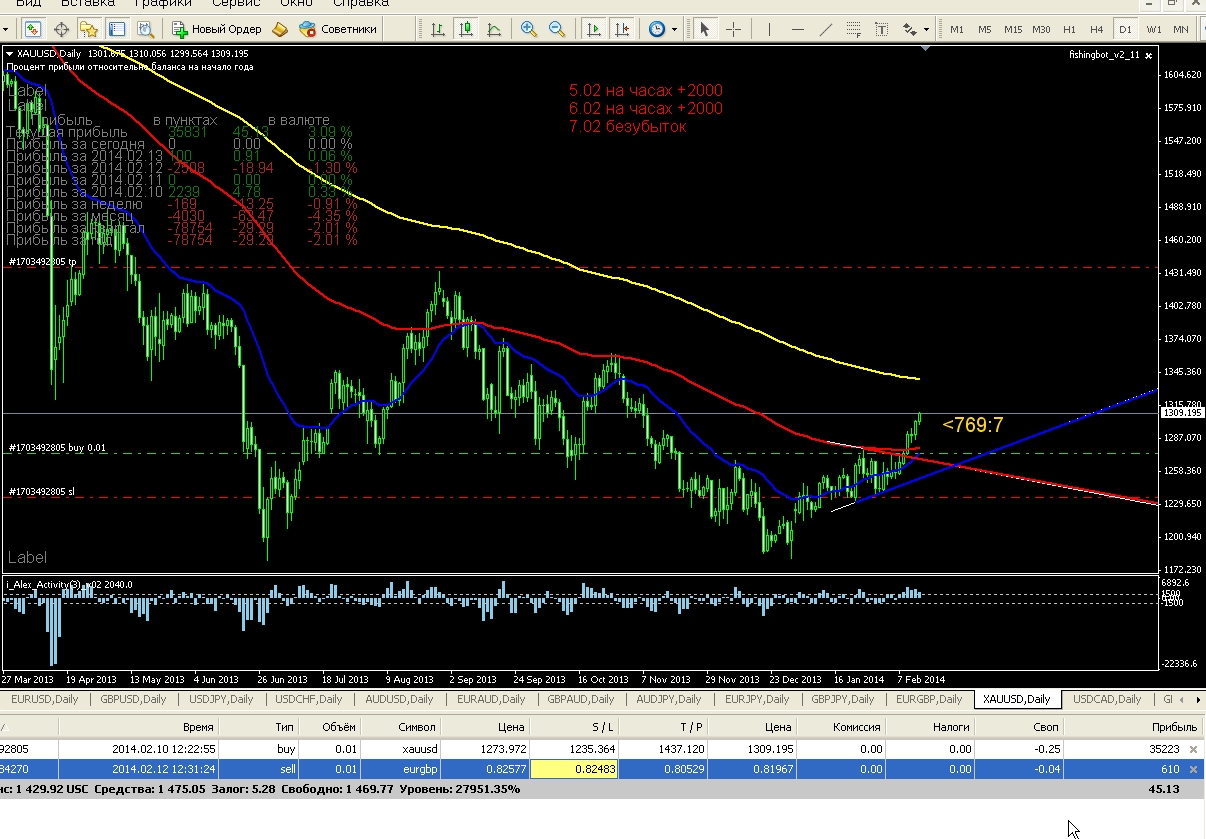The width and height of the screenshot is (1206, 839).
Task: Select the xauusd buy order row
Action: pos(602,748)
